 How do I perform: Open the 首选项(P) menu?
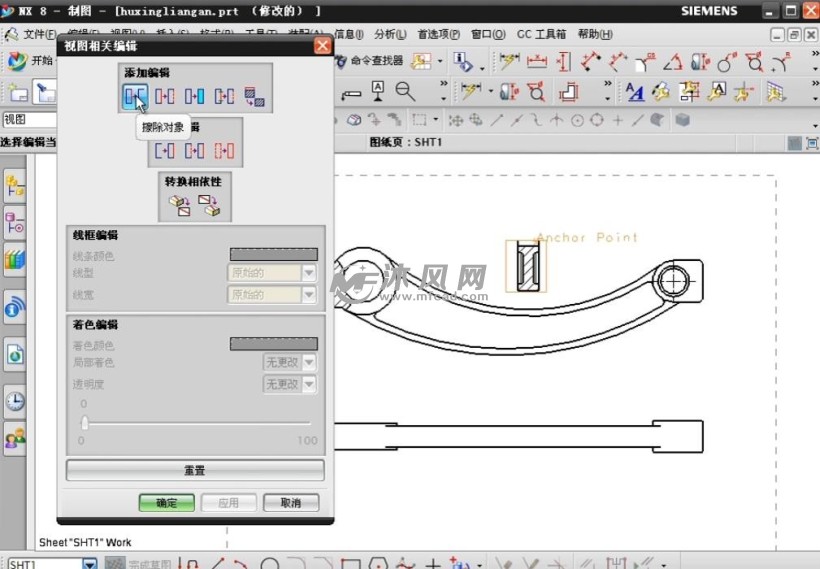(x=438, y=35)
